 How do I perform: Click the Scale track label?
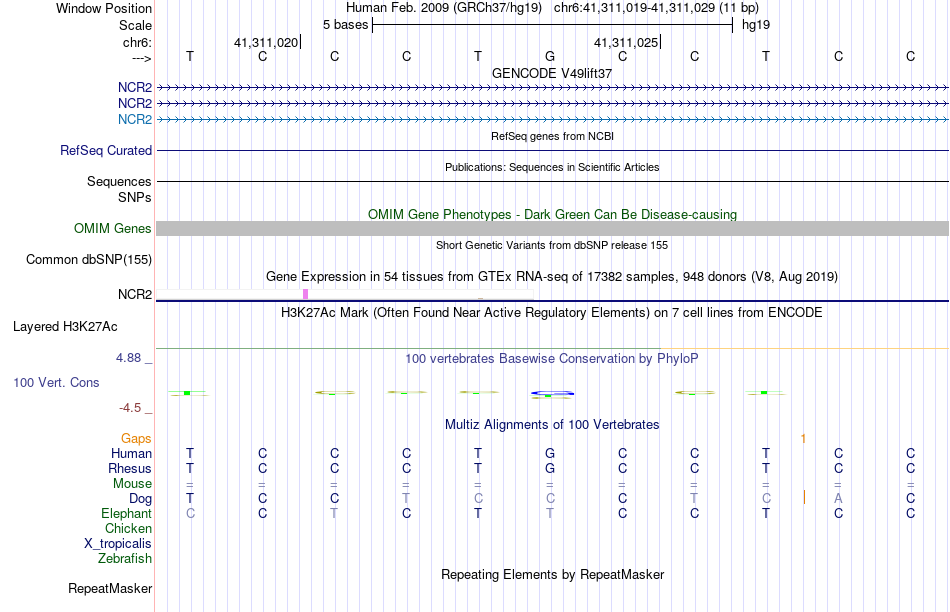click(135, 25)
